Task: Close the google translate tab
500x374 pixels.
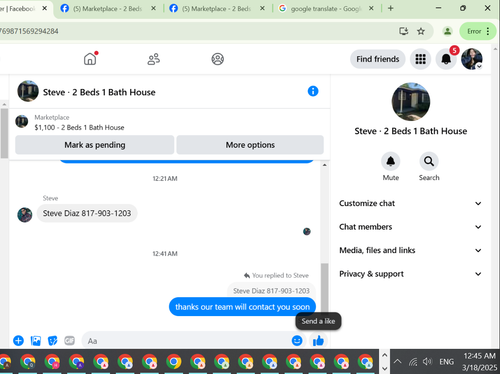Action: tap(371, 8)
